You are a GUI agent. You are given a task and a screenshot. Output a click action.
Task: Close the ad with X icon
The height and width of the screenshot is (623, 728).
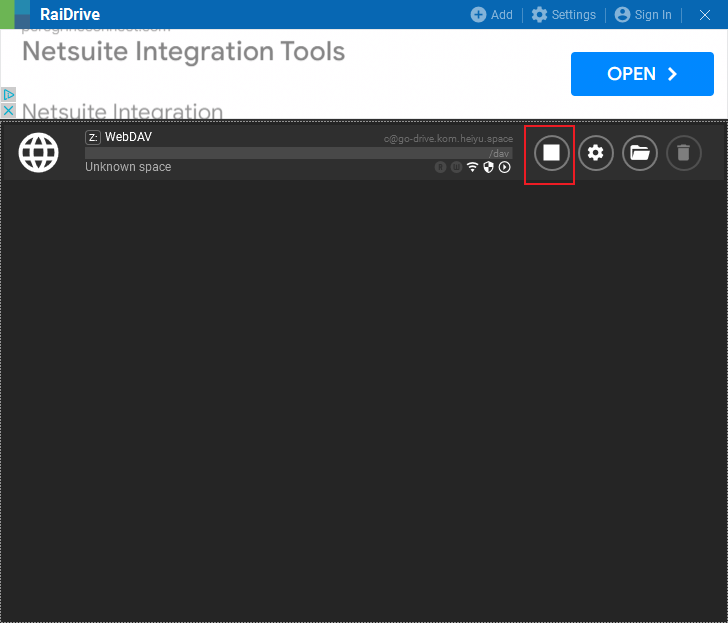click(x=8, y=110)
